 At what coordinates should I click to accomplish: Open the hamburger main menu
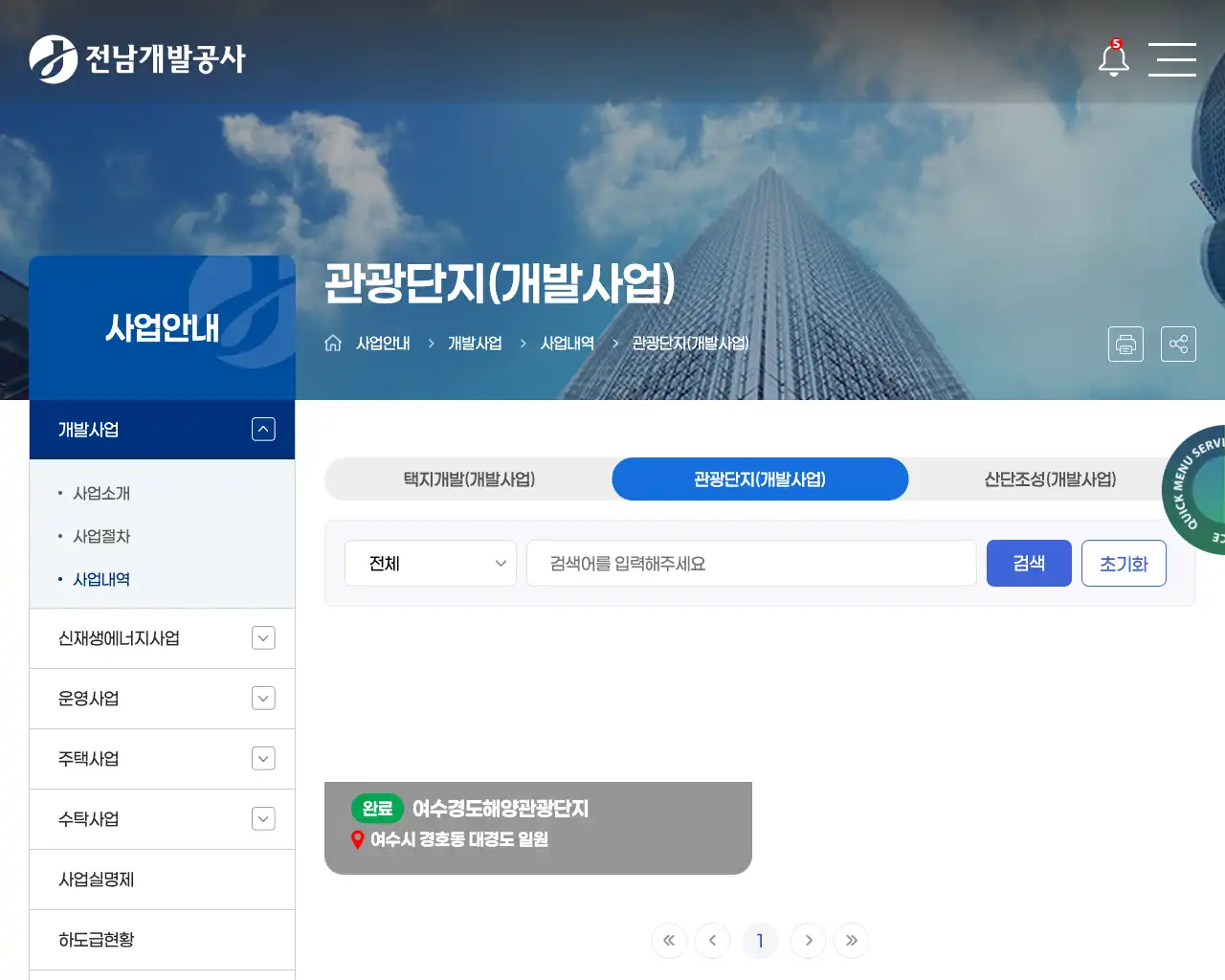tap(1172, 59)
